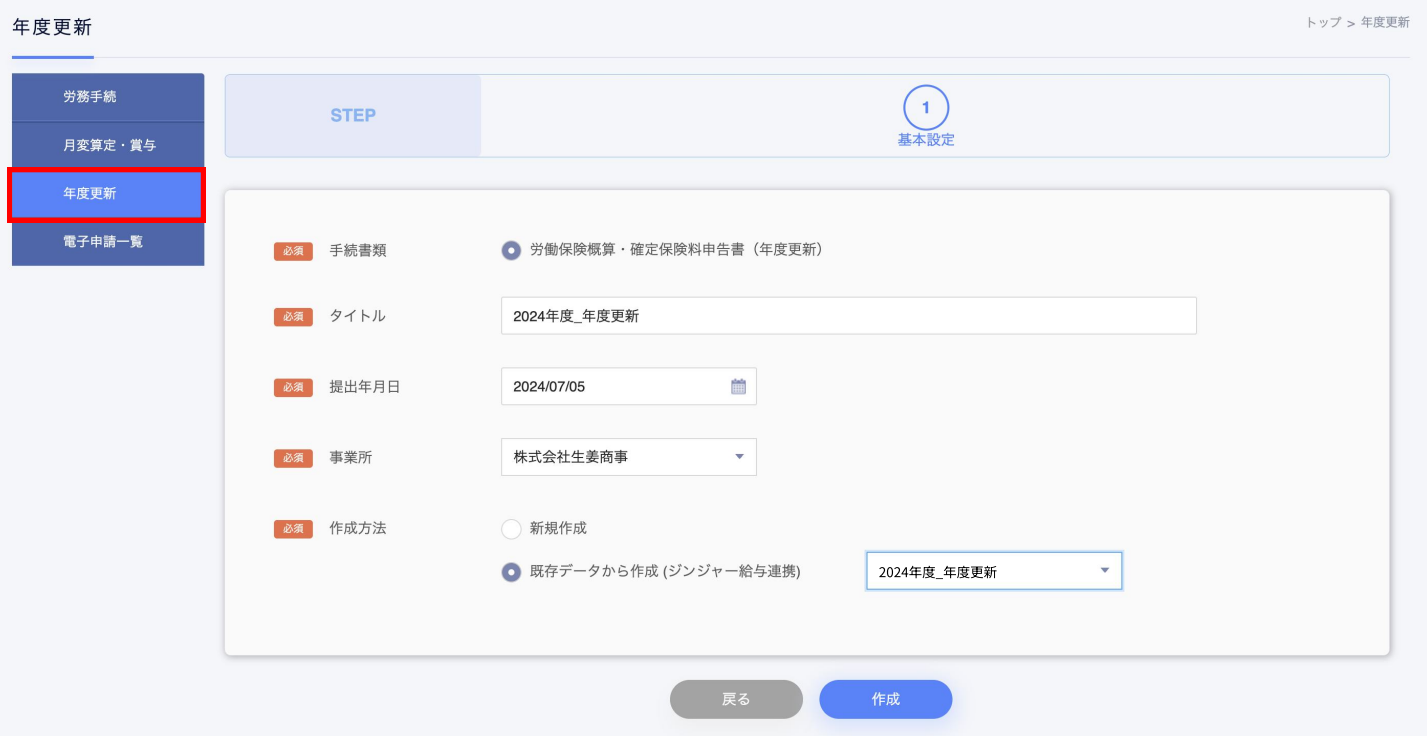Click the gray 戻る button

point(736,699)
